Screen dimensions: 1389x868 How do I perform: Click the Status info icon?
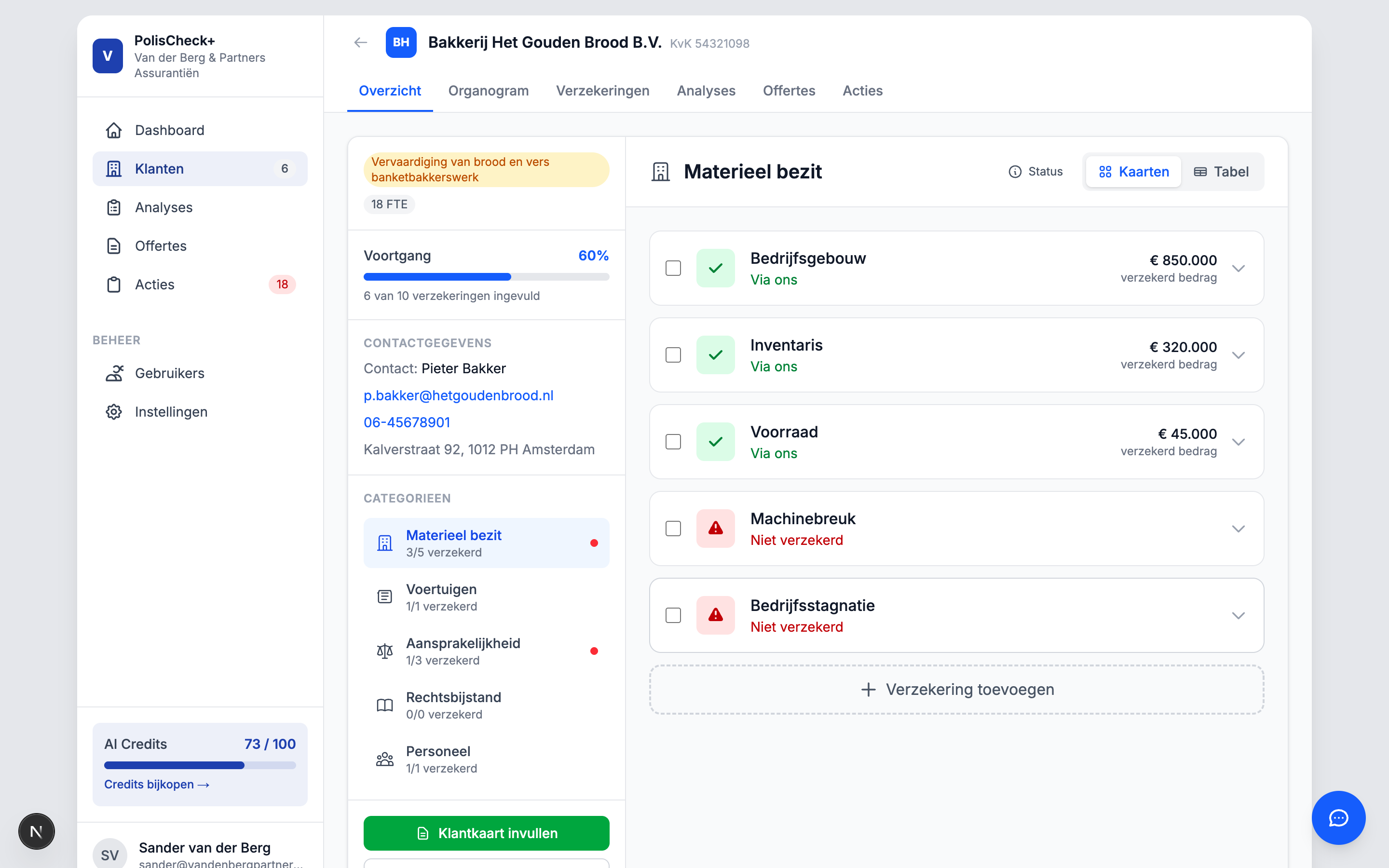pyautogui.click(x=1015, y=172)
